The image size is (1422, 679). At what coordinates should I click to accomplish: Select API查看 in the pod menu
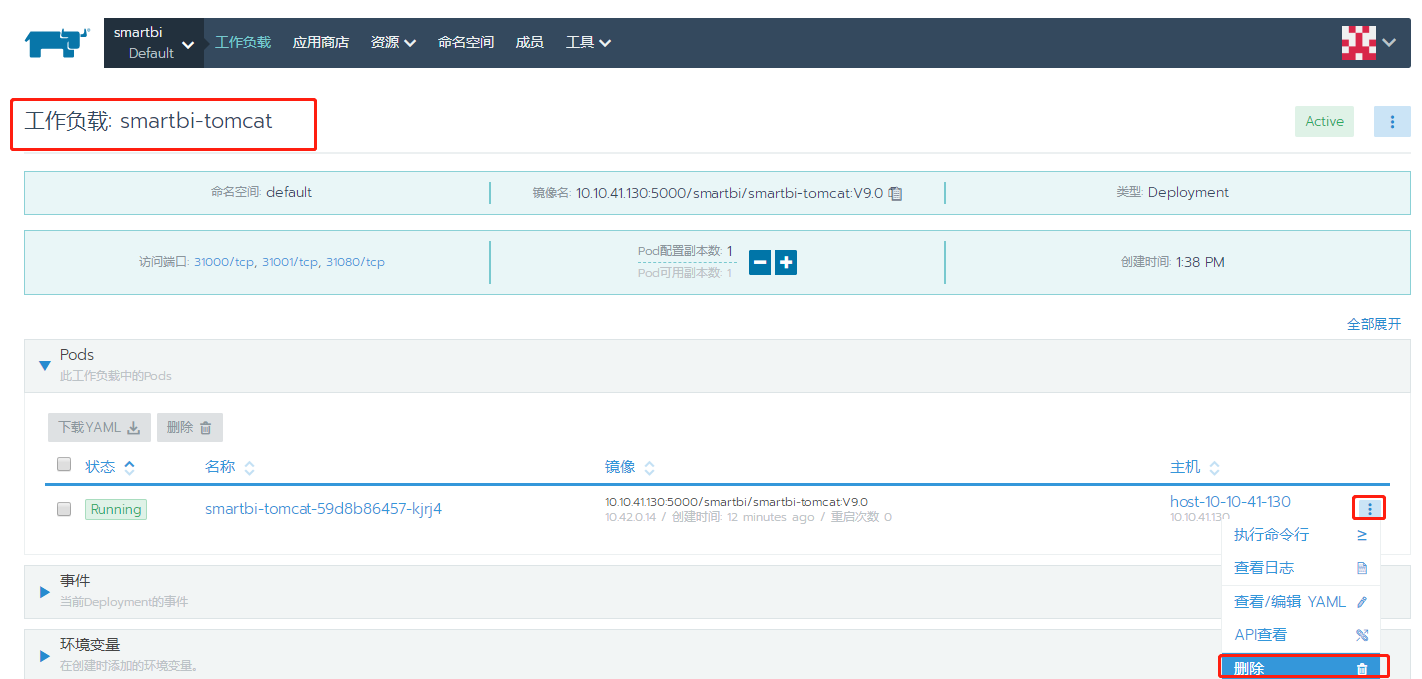(1300, 635)
